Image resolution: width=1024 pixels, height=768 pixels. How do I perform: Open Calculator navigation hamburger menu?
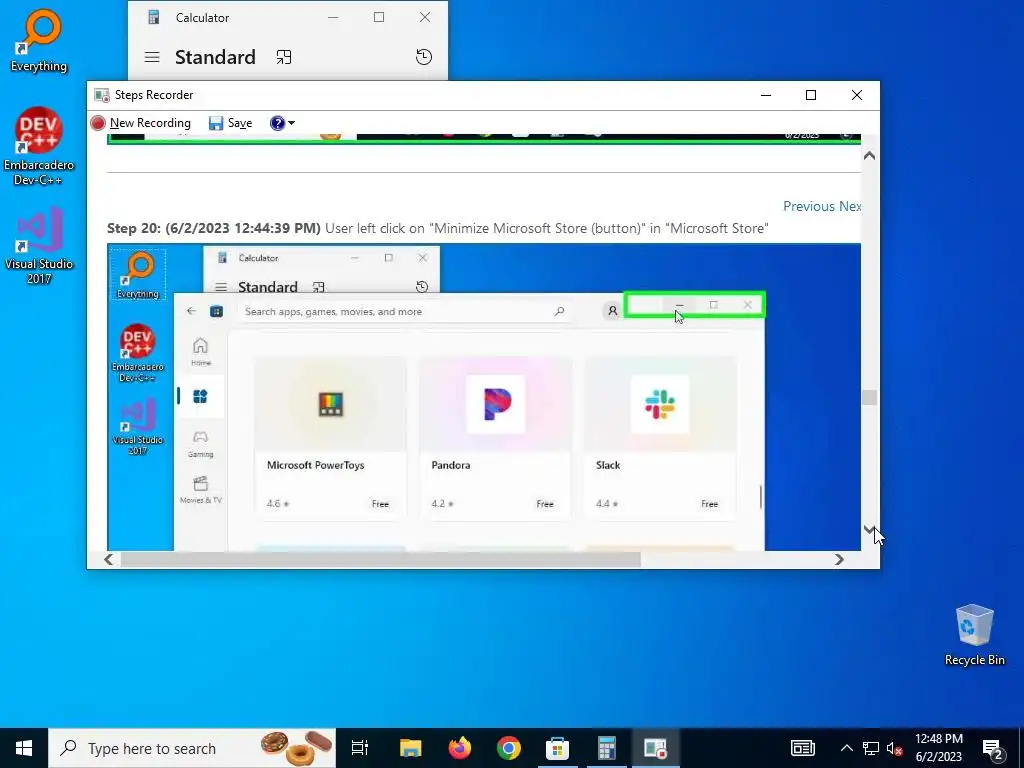point(152,57)
